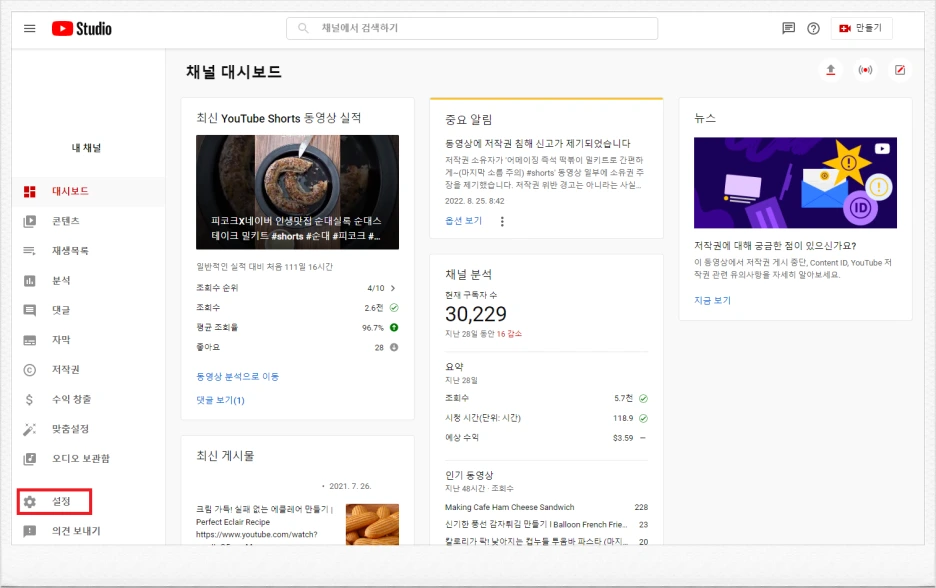Click the 의견 보내기 feedback icon

[29, 531]
